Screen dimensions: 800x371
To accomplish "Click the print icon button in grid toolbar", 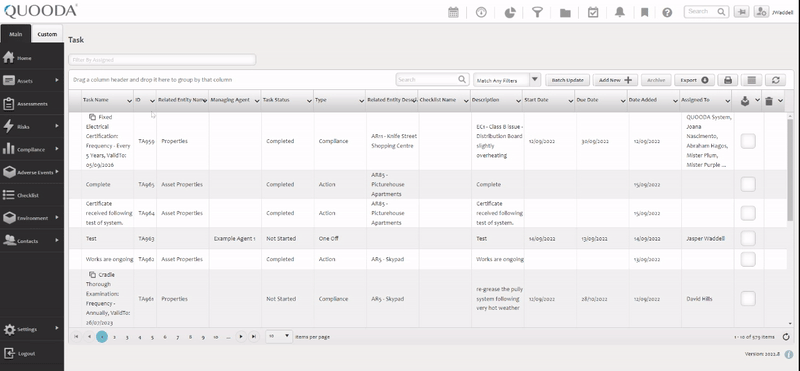I will click(728, 80).
